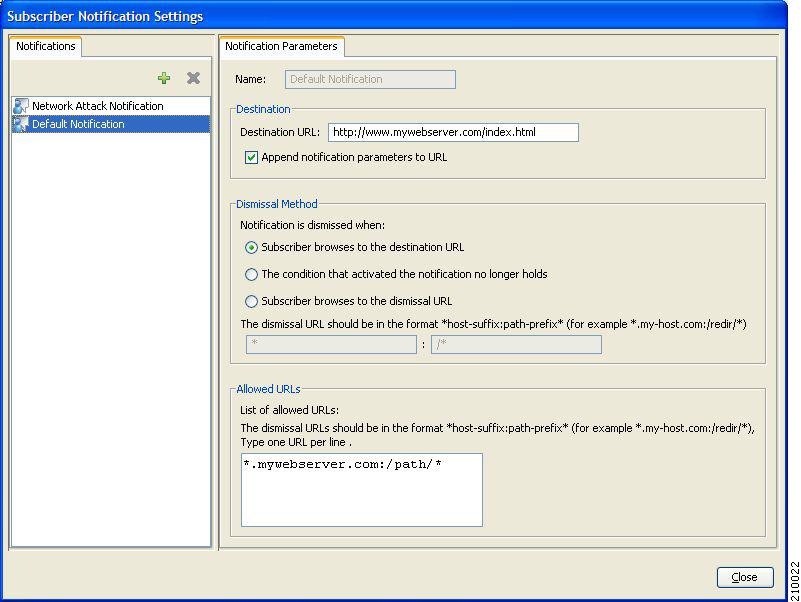Screen dimensions: 801x602
Task: Click the dismissal host-suffix field
Action: [x=331, y=344]
